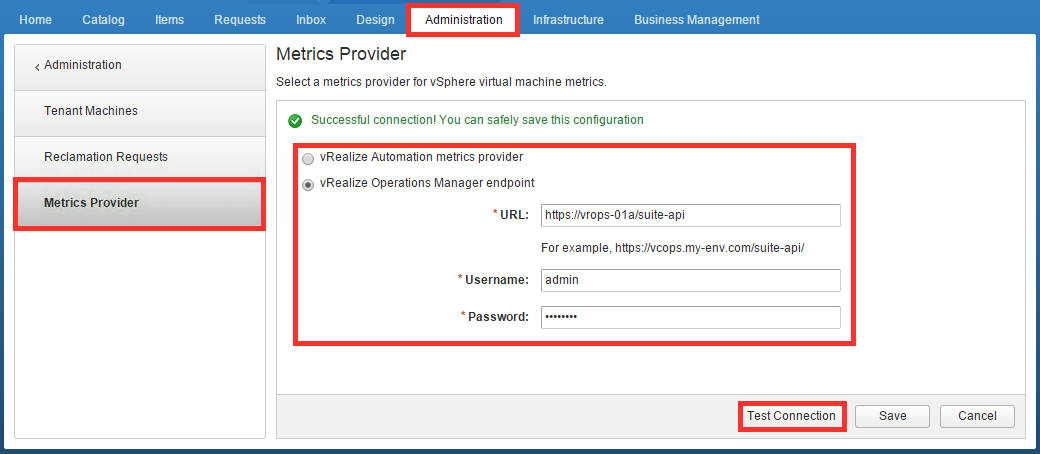
Task: Click the Test Connection button
Action: 791,416
